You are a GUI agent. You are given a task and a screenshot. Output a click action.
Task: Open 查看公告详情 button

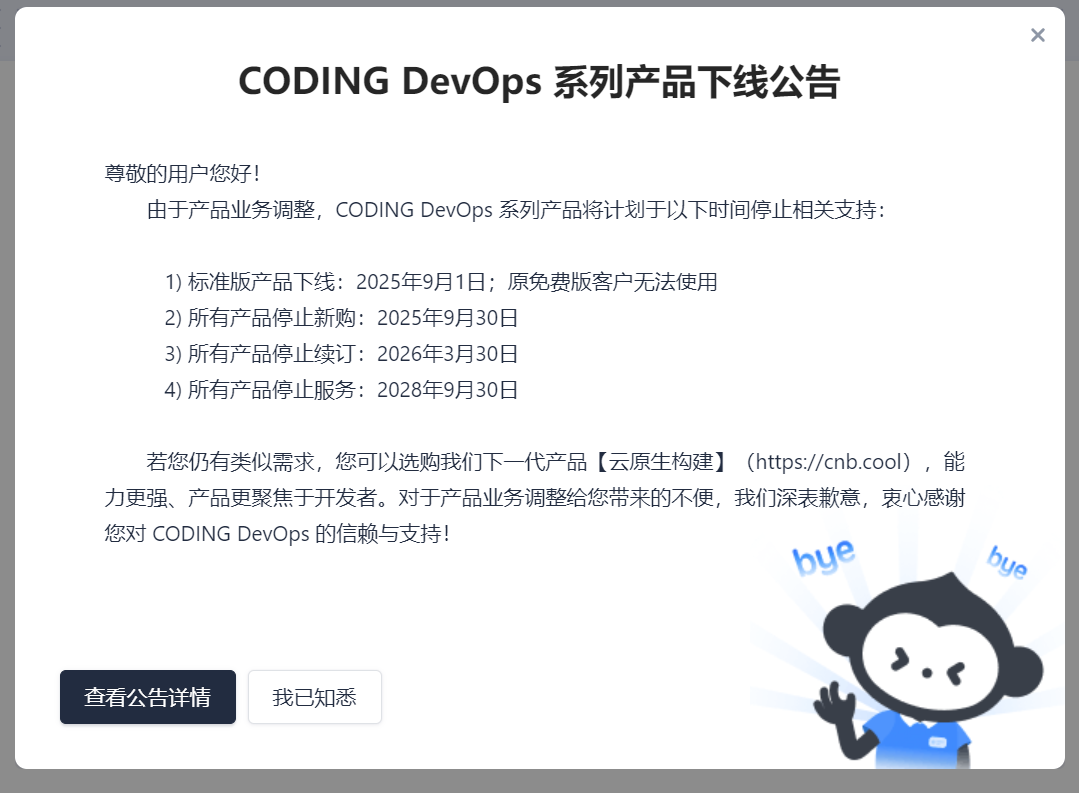point(148,697)
